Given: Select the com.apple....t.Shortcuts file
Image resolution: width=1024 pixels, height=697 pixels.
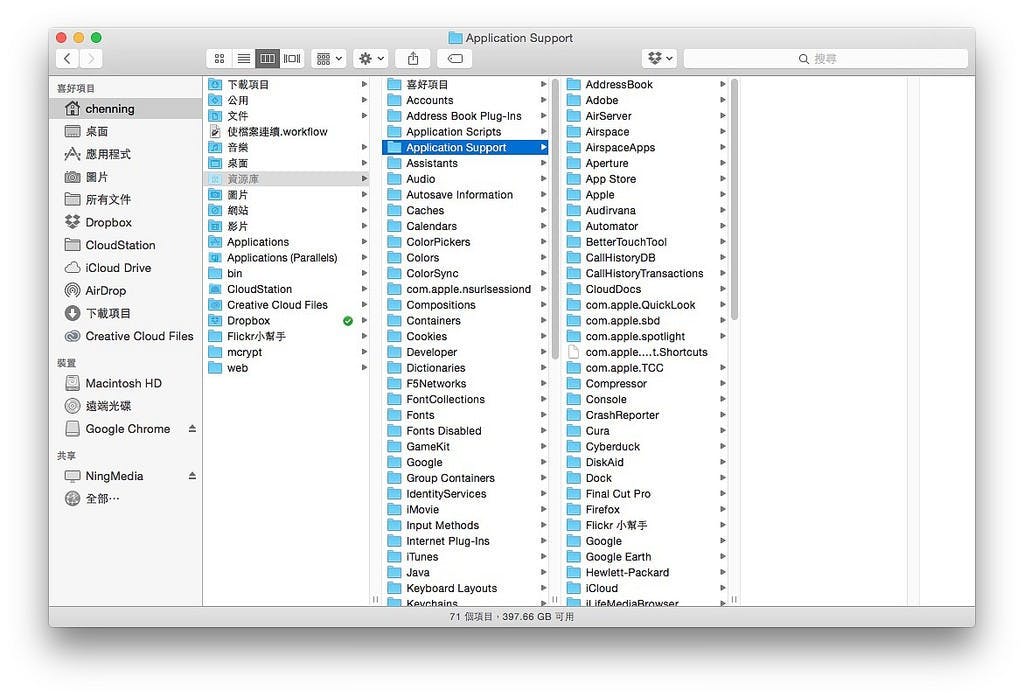Looking at the screenshot, I should click(645, 352).
